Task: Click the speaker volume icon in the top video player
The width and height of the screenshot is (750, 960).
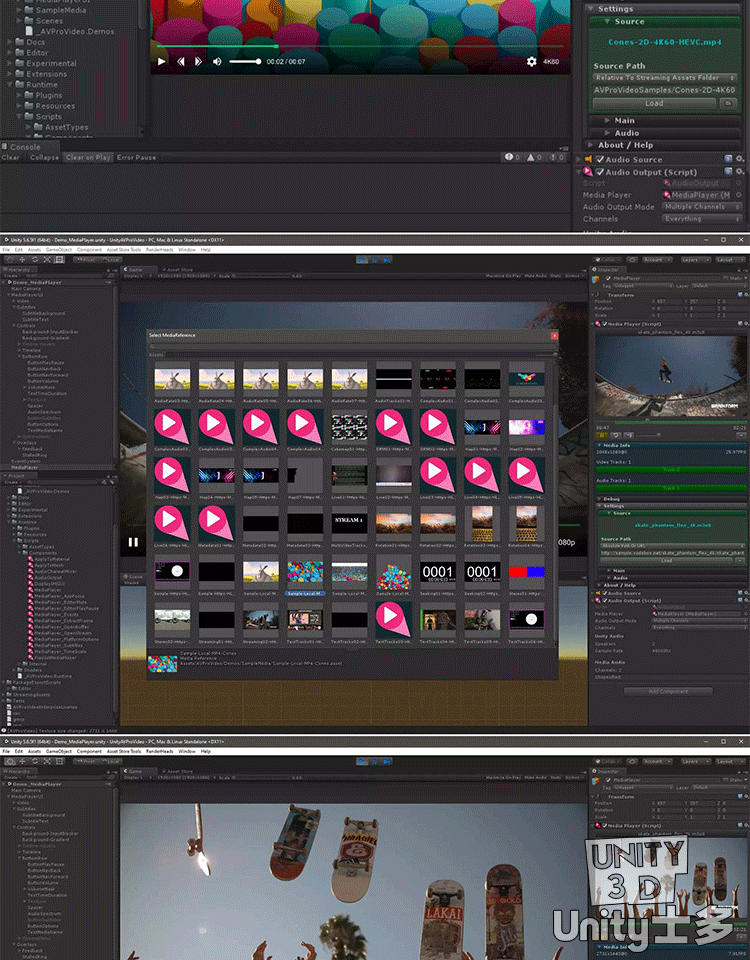Action: click(217, 62)
